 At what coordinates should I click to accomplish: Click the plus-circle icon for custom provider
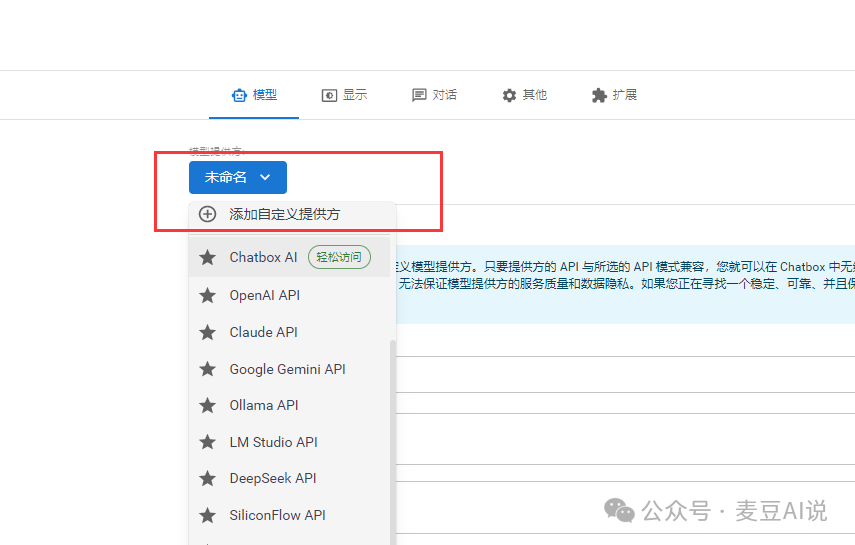click(207, 214)
